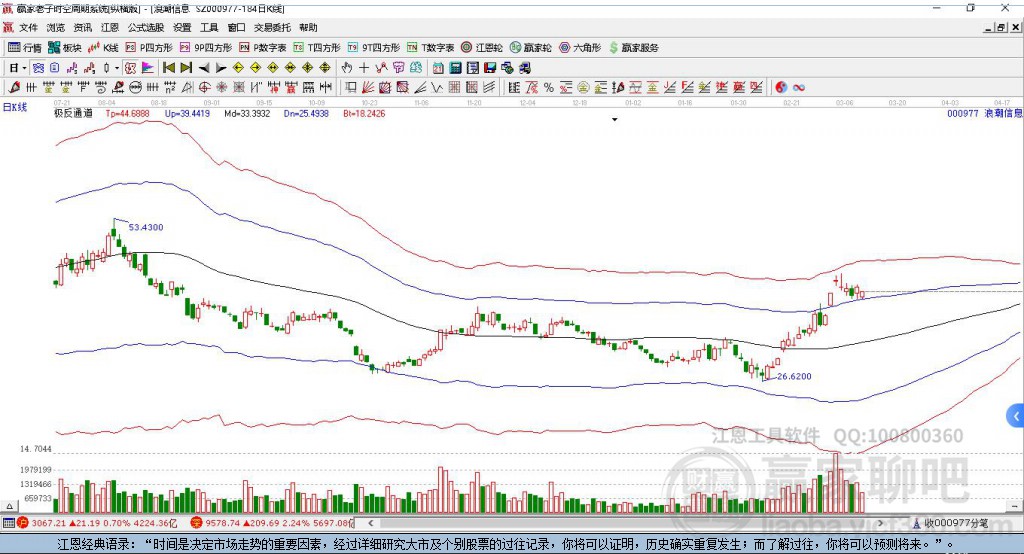Open the K线 chart view
Screen dimensions: 1024x554
(x=103, y=47)
